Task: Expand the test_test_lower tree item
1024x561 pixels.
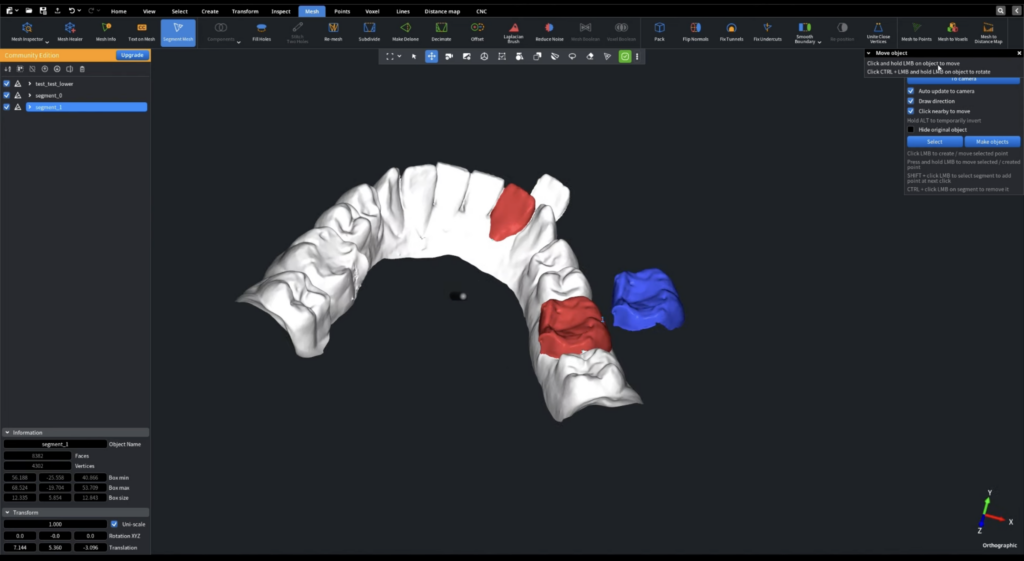Action: tap(30, 84)
